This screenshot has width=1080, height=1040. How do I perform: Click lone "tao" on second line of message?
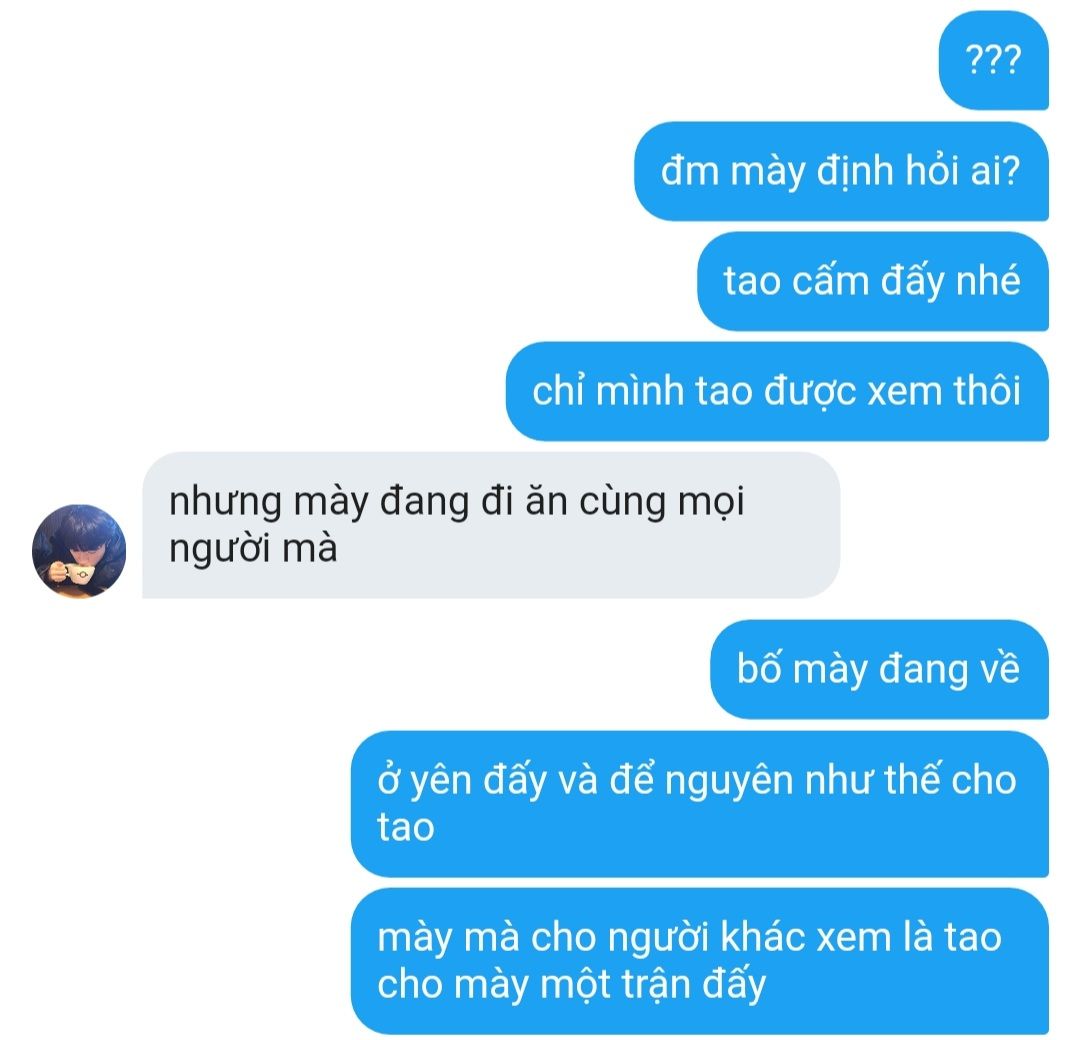[x=406, y=828]
